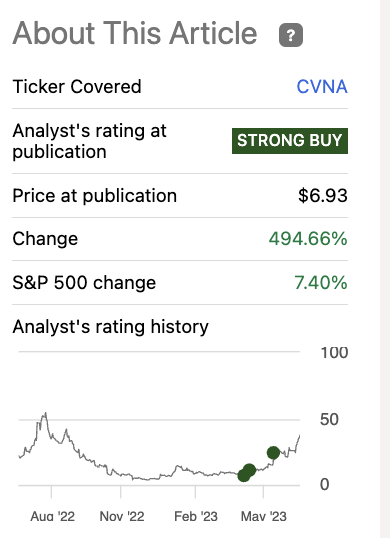The width and height of the screenshot is (390, 538).
Task: Click the Ticker Covered label
Action: (x=77, y=86)
